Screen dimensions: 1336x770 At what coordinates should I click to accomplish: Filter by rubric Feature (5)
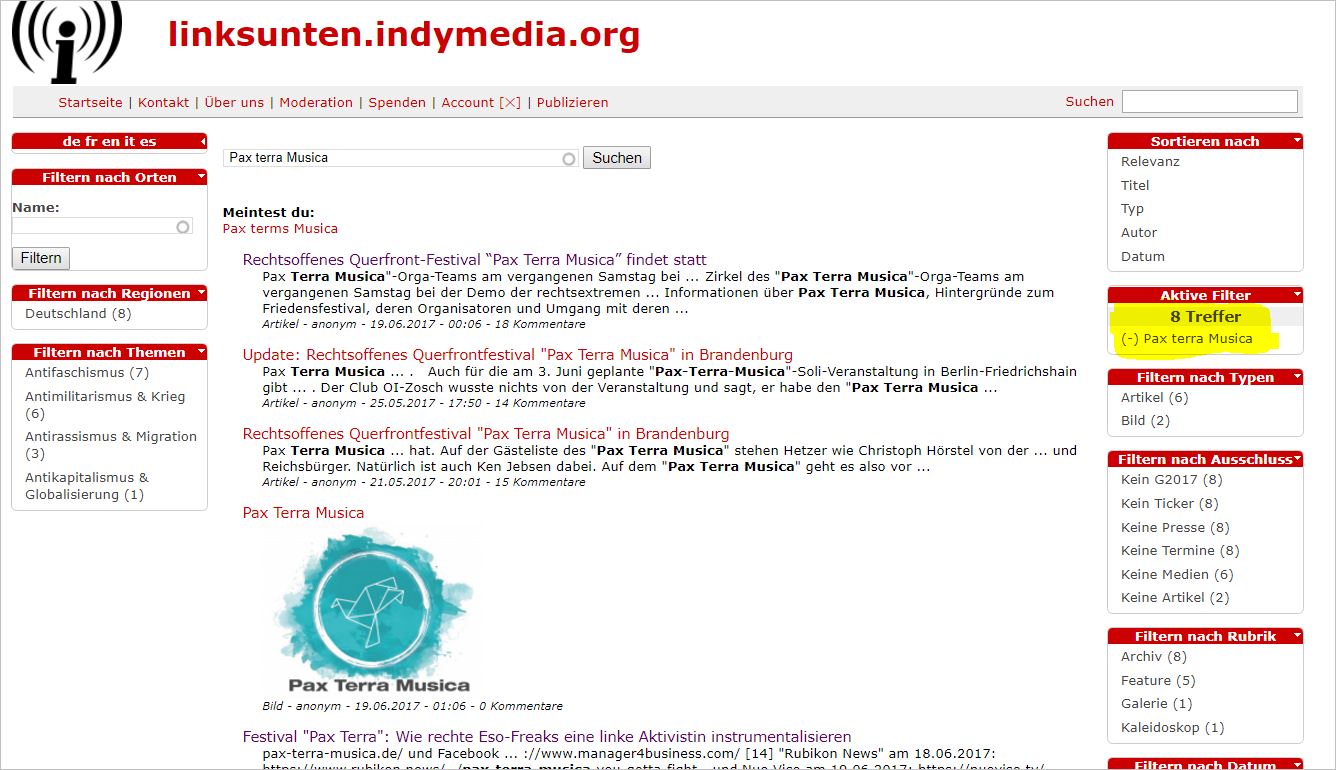coord(1158,680)
